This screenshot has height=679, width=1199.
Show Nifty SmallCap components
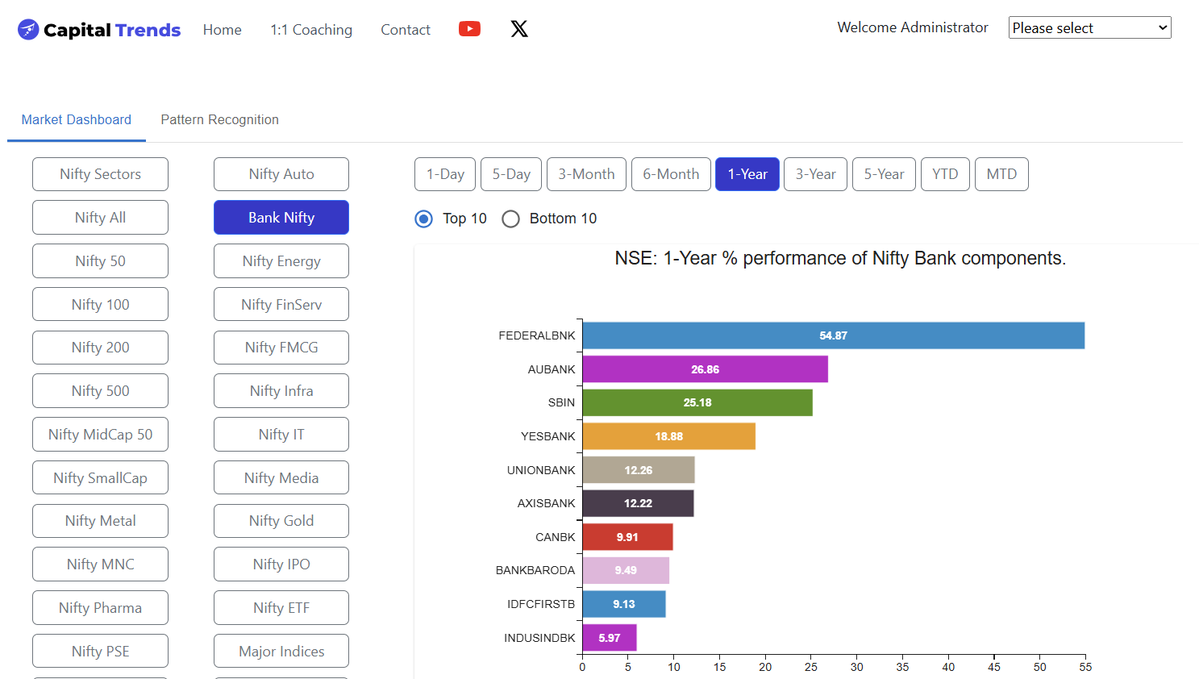100,478
